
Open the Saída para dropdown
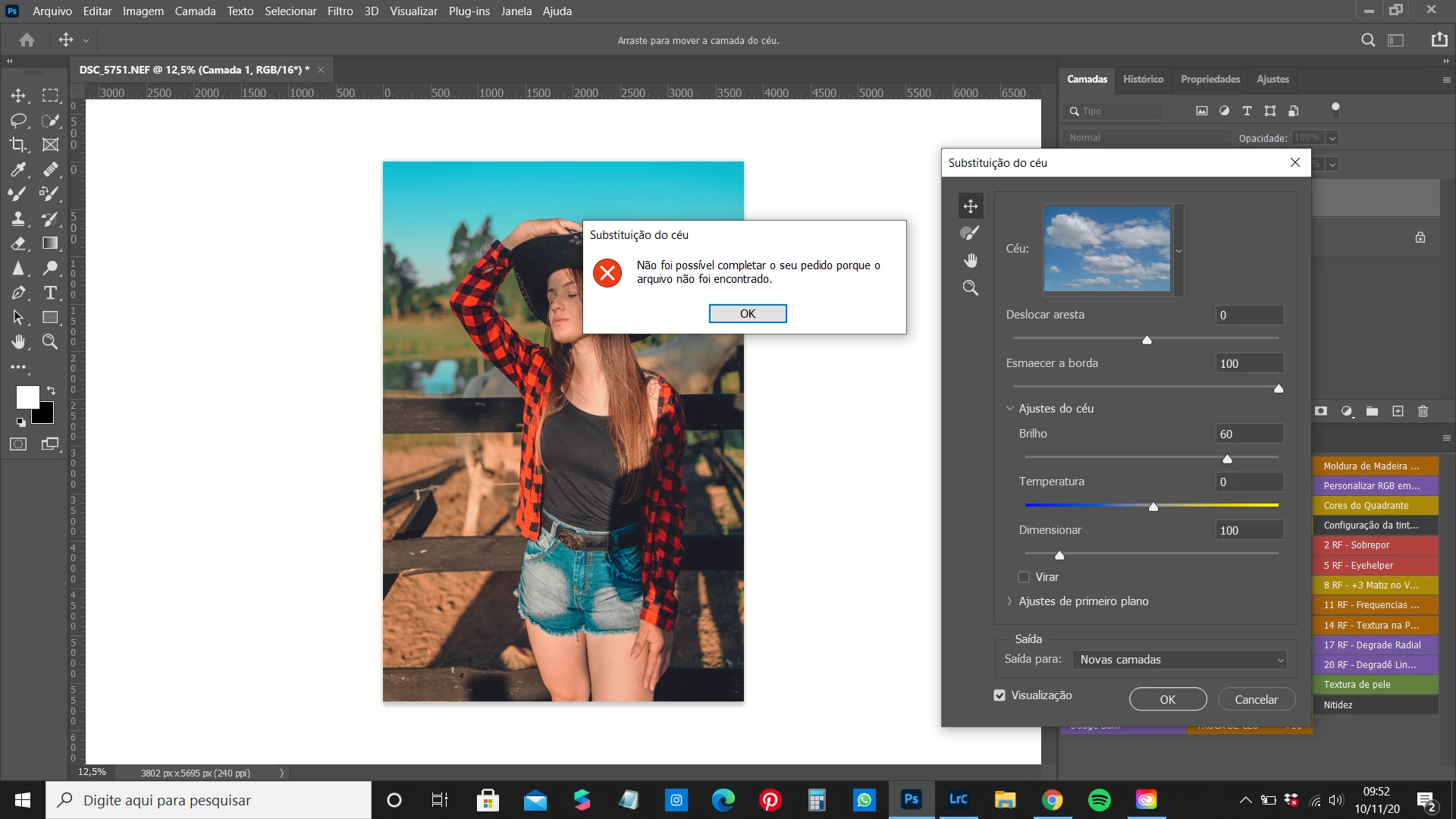point(1180,660)
